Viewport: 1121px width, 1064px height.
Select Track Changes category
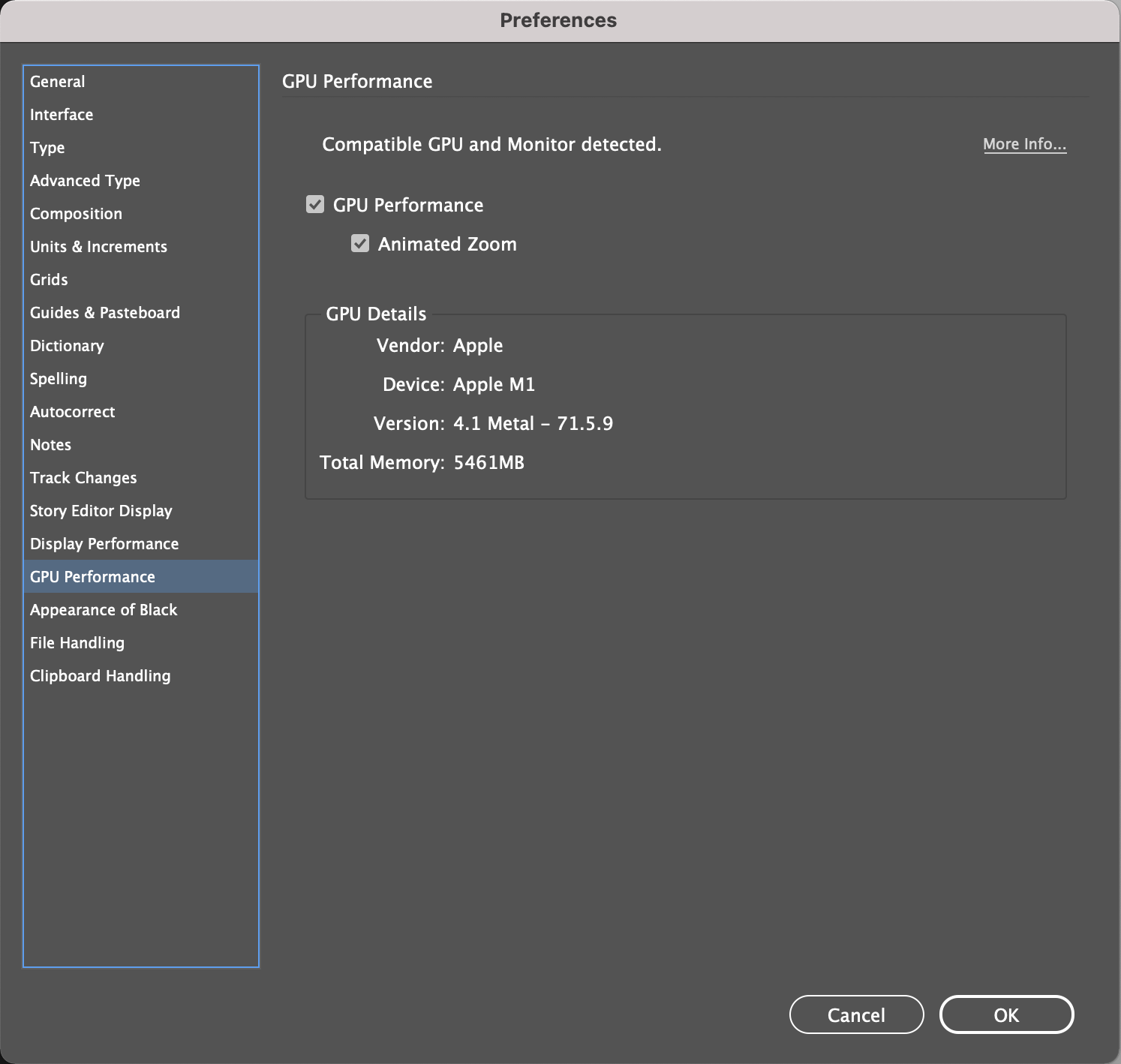(83, 478)
